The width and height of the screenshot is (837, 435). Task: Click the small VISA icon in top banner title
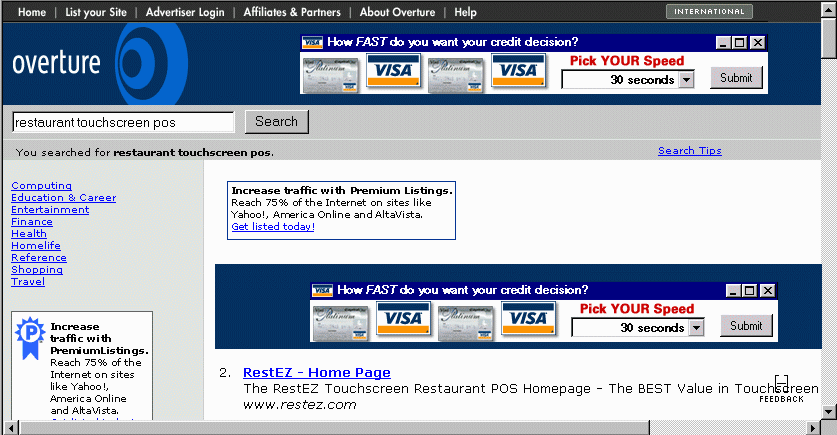click(x=312, y=43)
